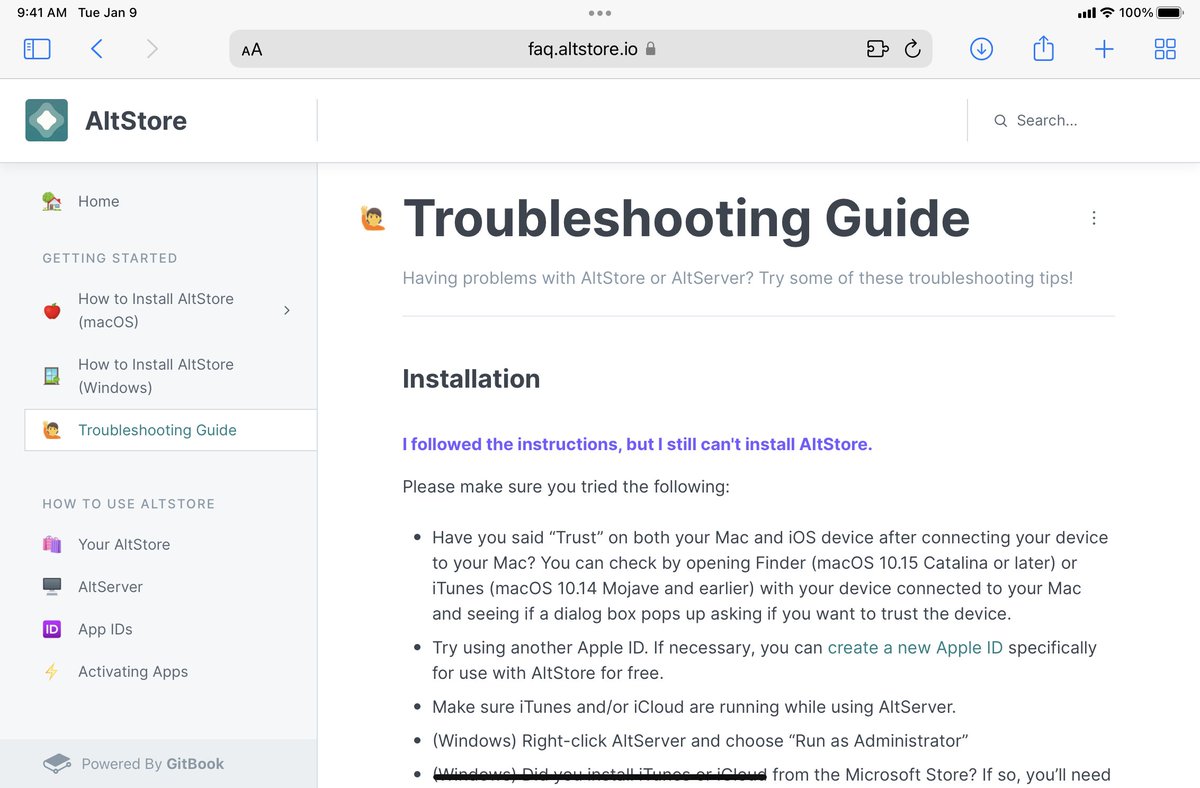
Task: Click the extension icon in address bar
Action: point(877,48)
